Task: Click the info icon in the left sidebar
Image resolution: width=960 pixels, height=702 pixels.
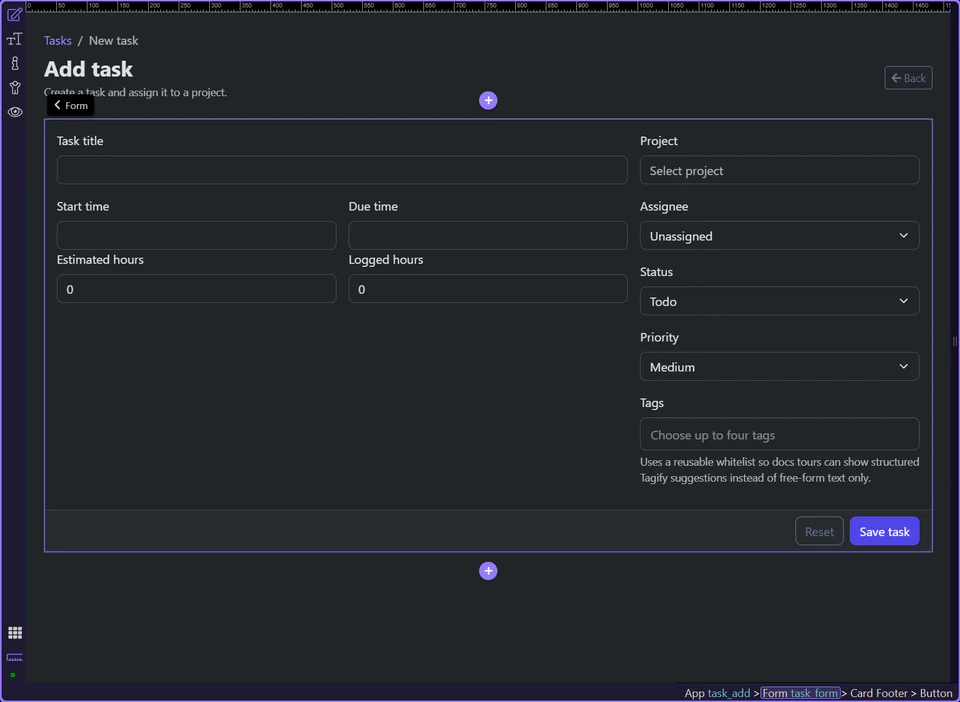Action: click(14, 62)
